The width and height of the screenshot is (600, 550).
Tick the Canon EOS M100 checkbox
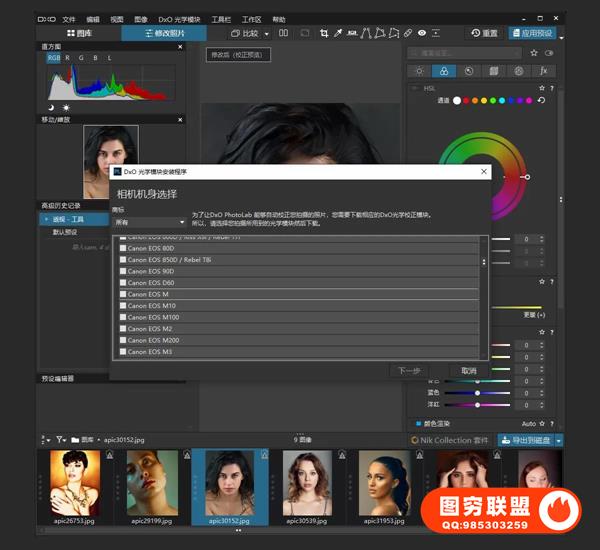coord(123,317)
